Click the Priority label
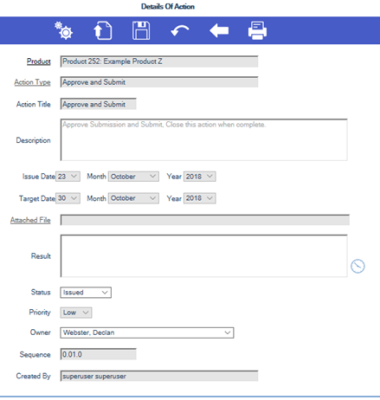The width and height of the screenshot is (380, 400). 40,312
